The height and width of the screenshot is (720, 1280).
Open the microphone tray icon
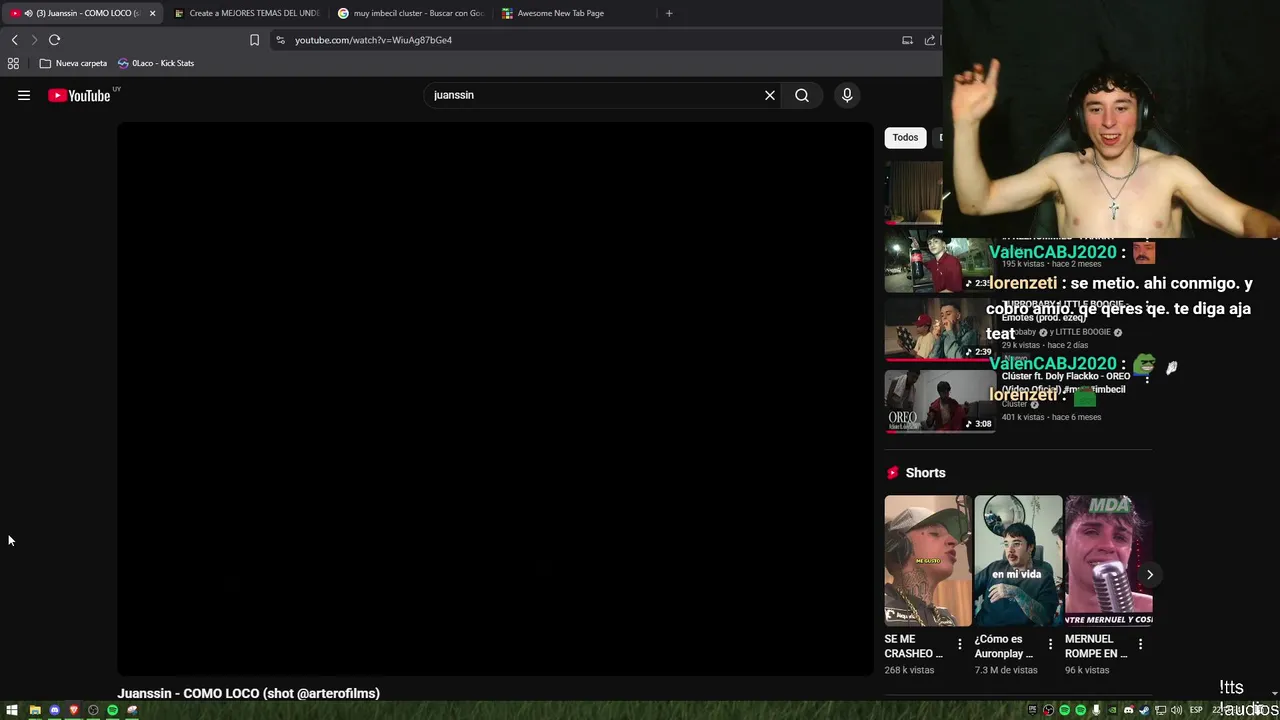(1096, 710)
